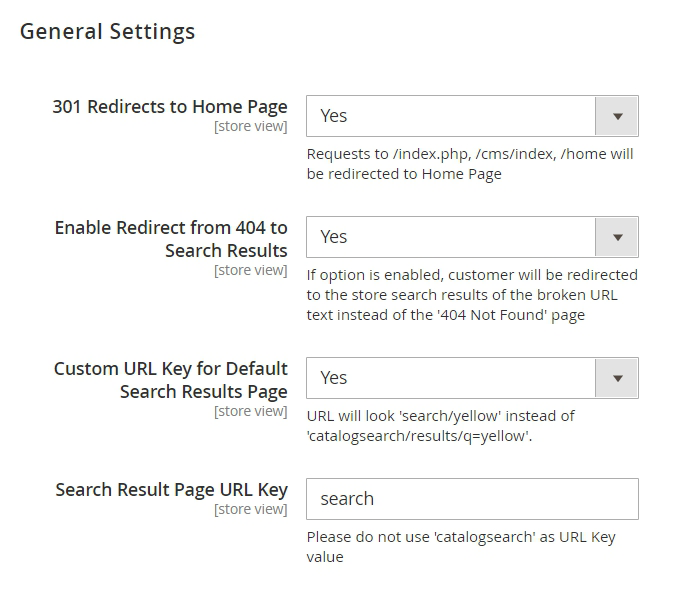Click 'Custom URL Key for Default Search' label
The width and height of the screenshot is (680, 590).
coord(171,380)
